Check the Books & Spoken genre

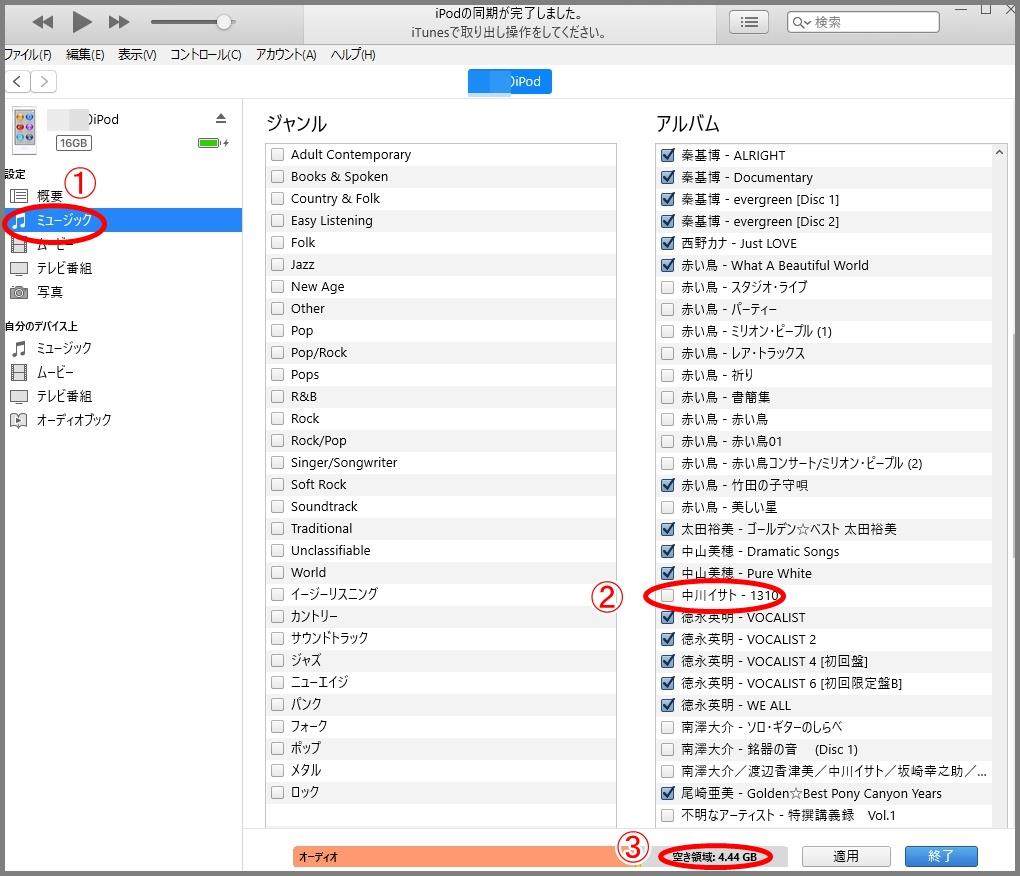(278, 176)
